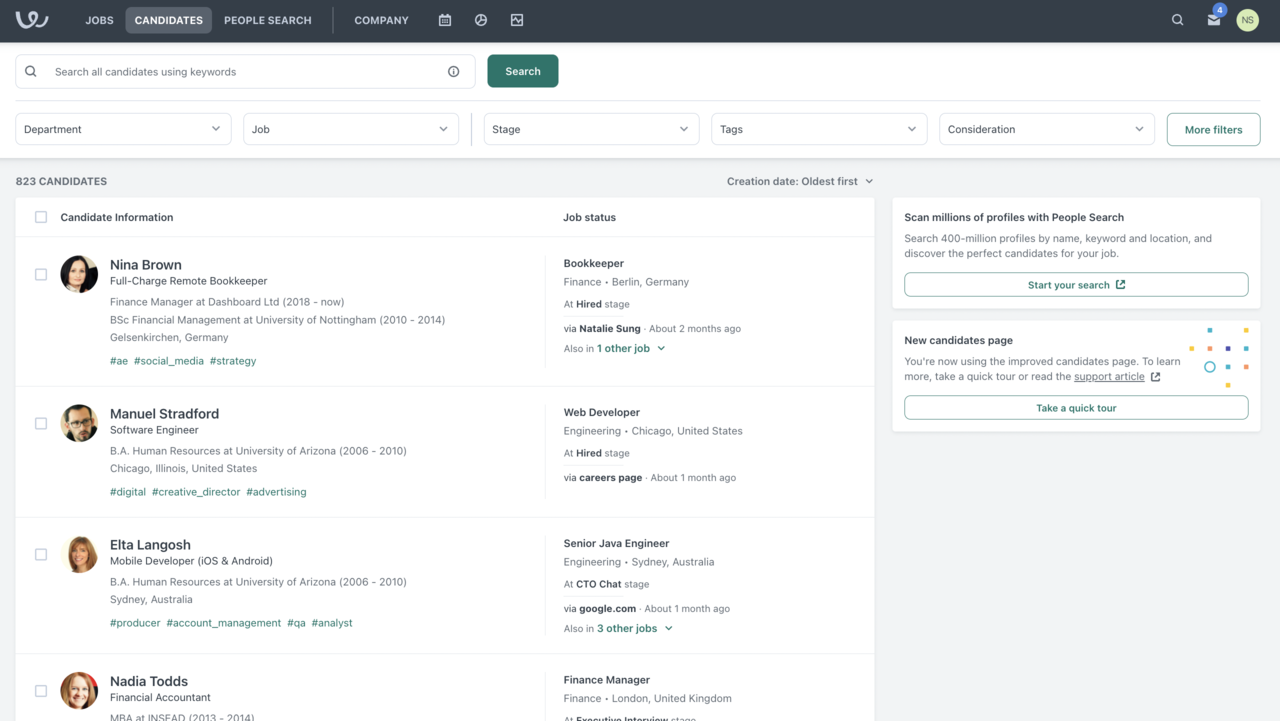Click the #strategy tag
The height and width of the screenshot is (721, 1280).
(233, 361)
